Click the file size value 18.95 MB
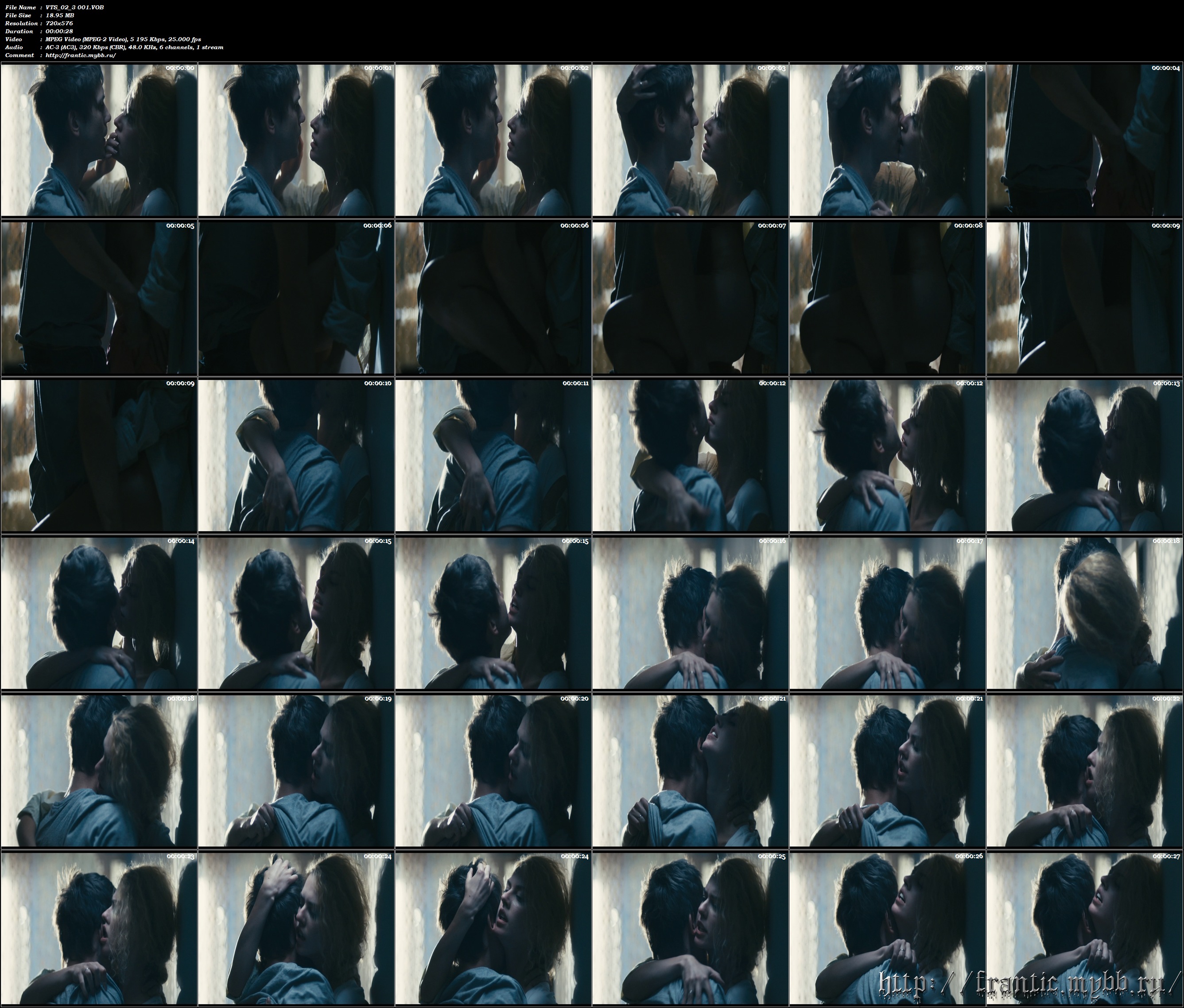Viewport: 1184px width, 1008px height. pyautogui.click(x=60, y=16)
